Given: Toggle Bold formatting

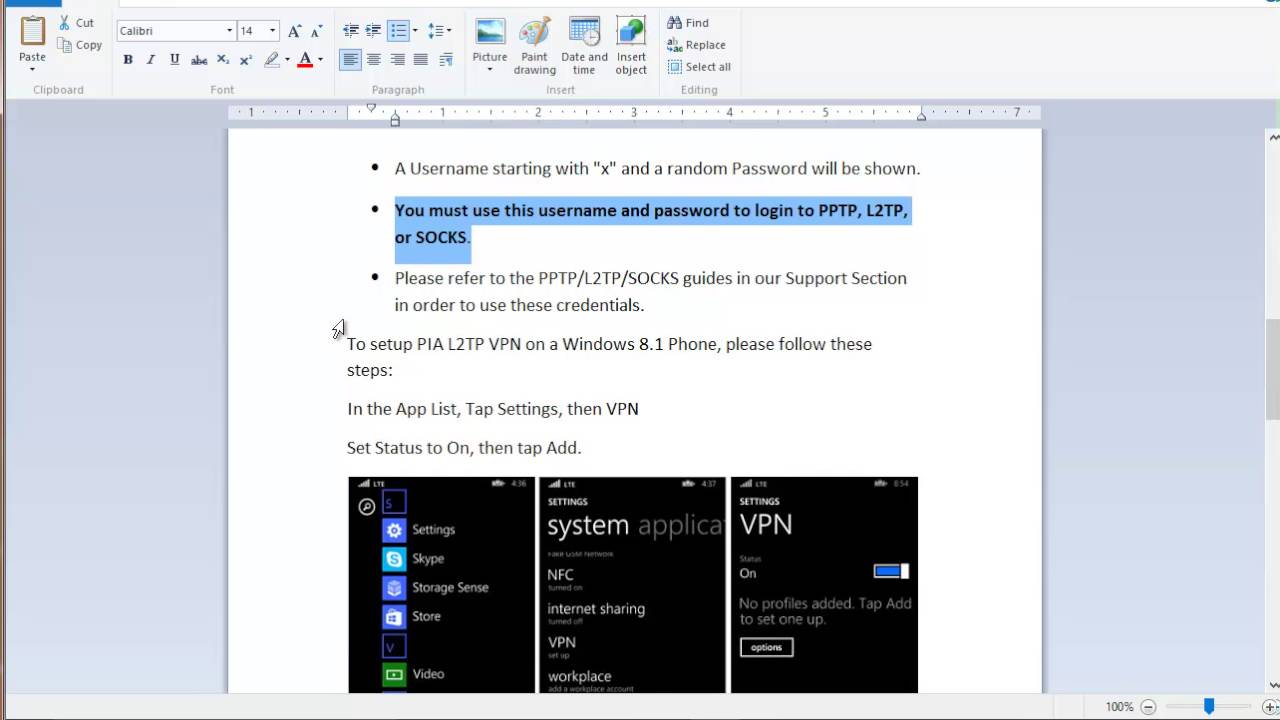Looking at the screenshot, I should [x=128, y=60].
